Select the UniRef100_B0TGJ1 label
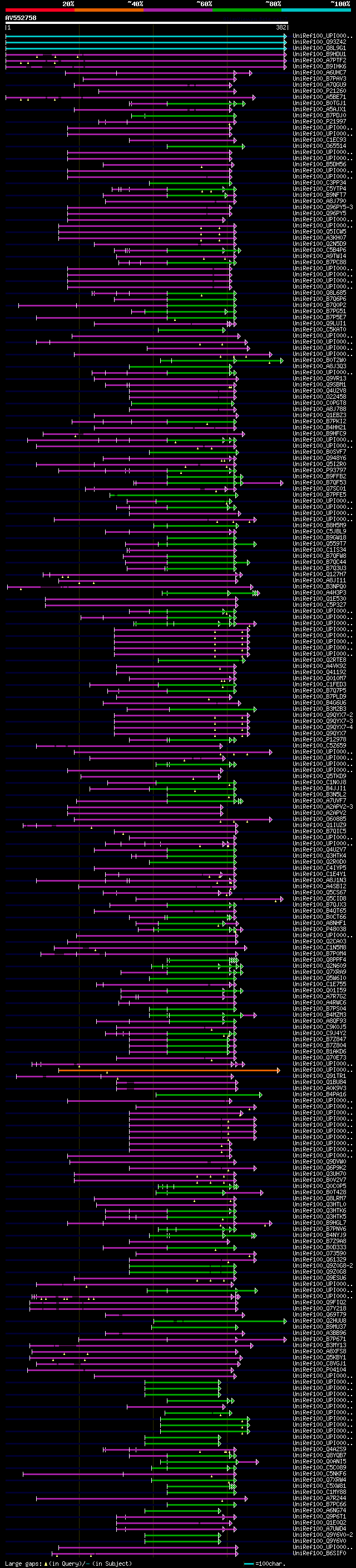Screen dimensions: 356x1568 pyautogui.click(x=319, y=103)
